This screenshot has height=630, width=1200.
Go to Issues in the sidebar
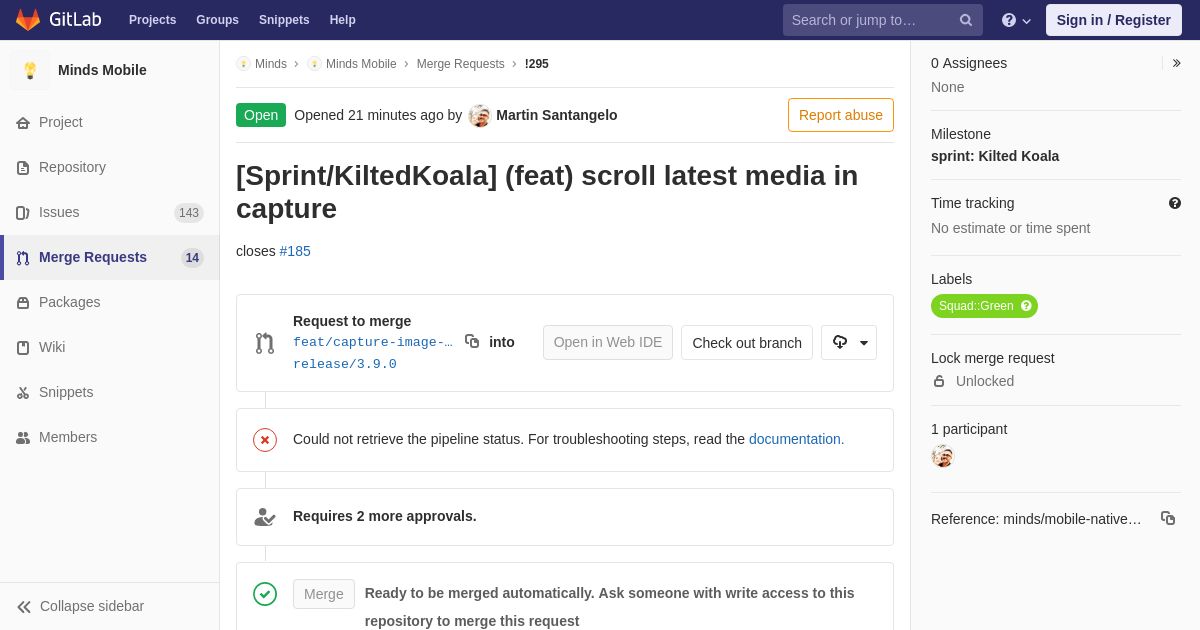(x=59, y=212)
